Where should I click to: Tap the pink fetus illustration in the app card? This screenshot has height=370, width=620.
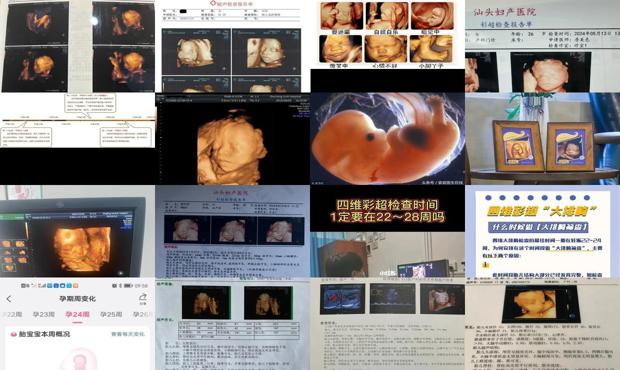point(80,360)
